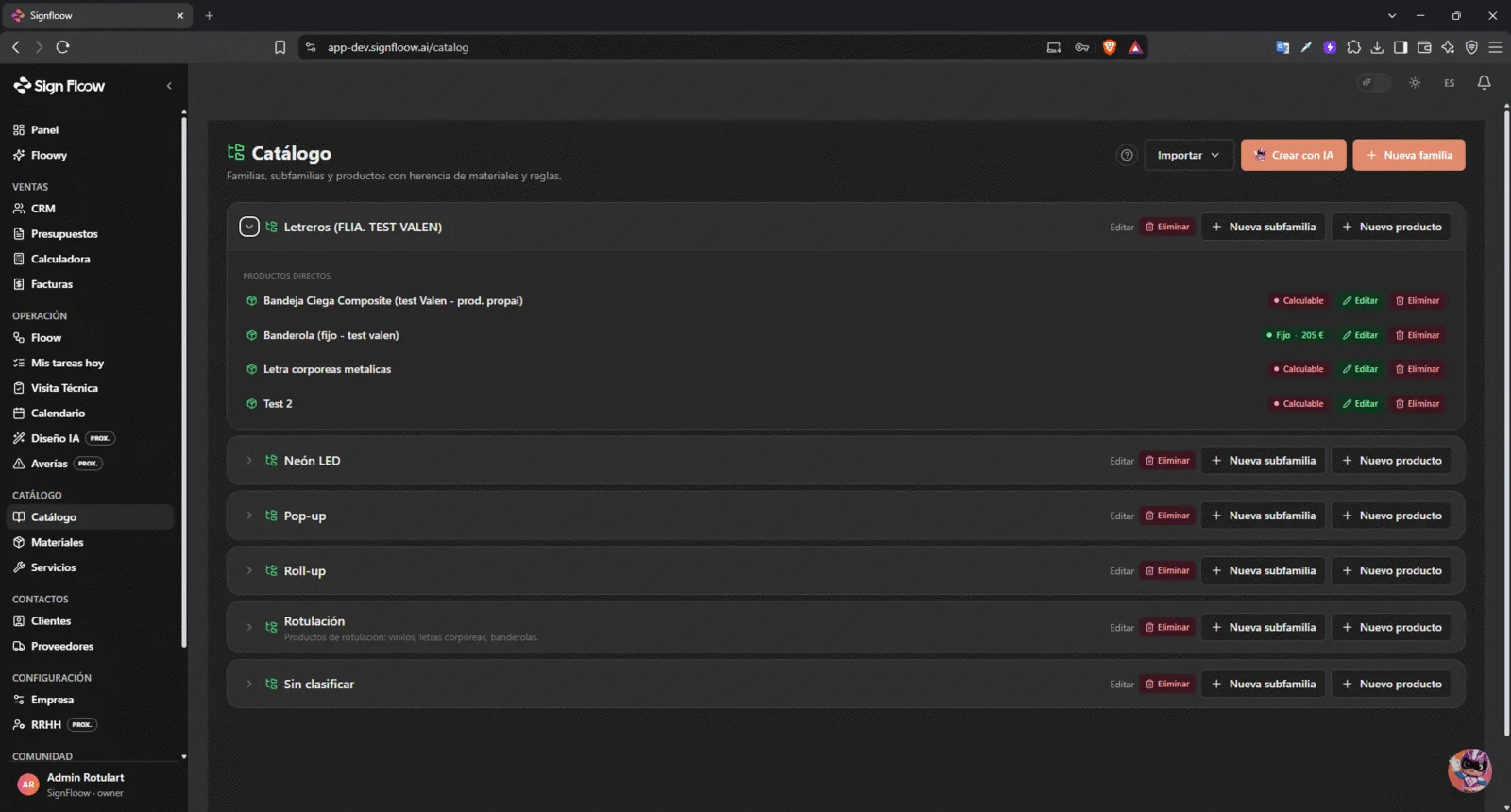Open the Floowy chatbot avatar
The height and width of the screenshot is (812, 1511).
click(1469, 770)
